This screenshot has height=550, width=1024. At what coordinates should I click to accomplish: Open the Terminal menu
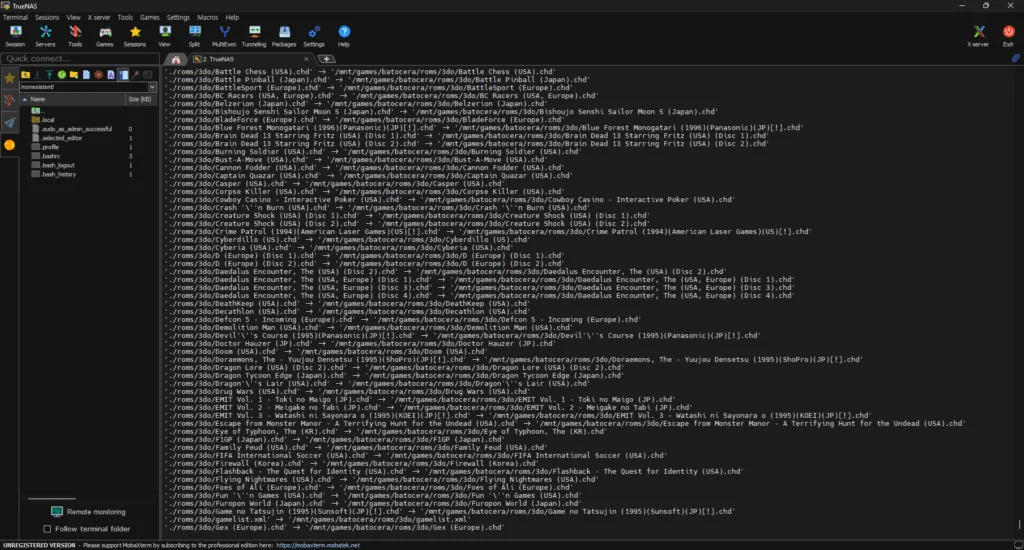click(x=15, y=18)
